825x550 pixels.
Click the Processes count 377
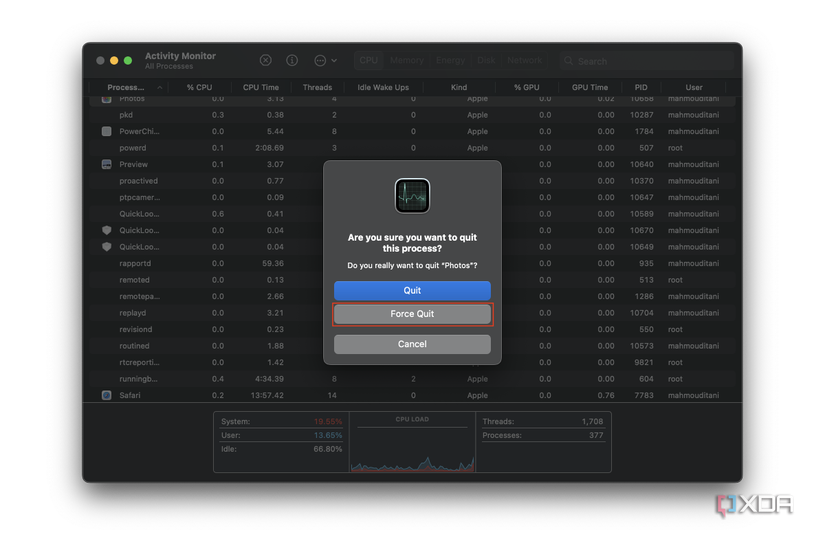[596, 435]
